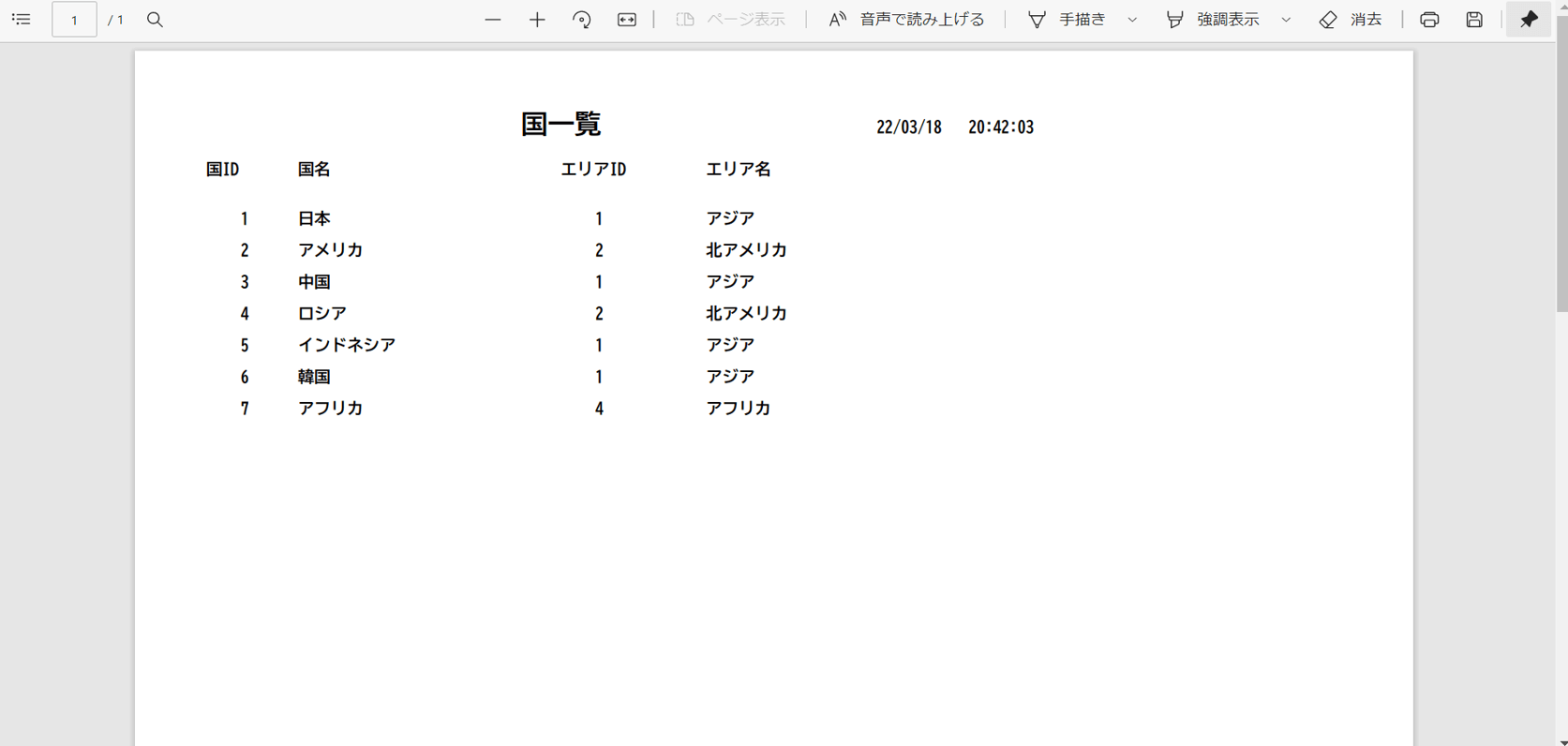
Task: Click アフリカ in the 国名 column
Action: pos(330,409)
